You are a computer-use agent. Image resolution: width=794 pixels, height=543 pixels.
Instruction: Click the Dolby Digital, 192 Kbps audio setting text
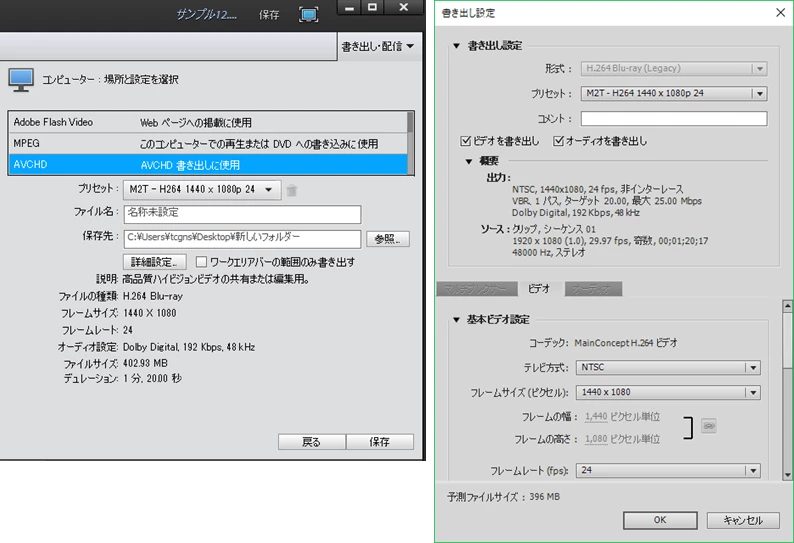click(x=189, y=347)
